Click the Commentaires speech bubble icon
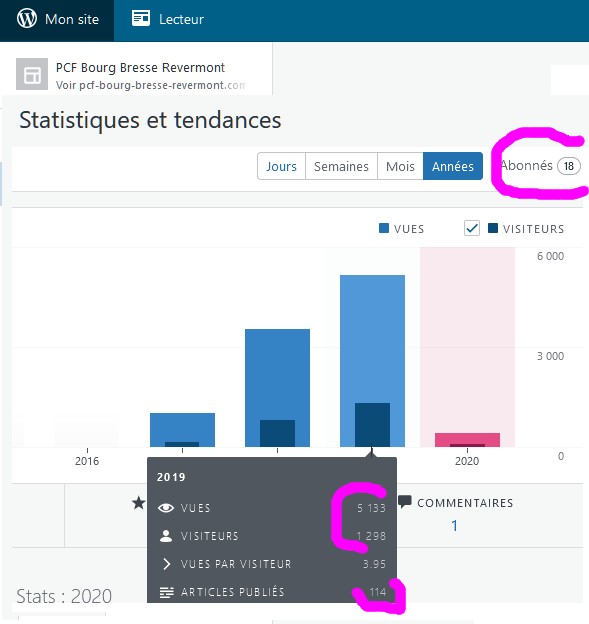Viewport: 589px width, 624px height. pyautogui.click(x=404, y=502)
